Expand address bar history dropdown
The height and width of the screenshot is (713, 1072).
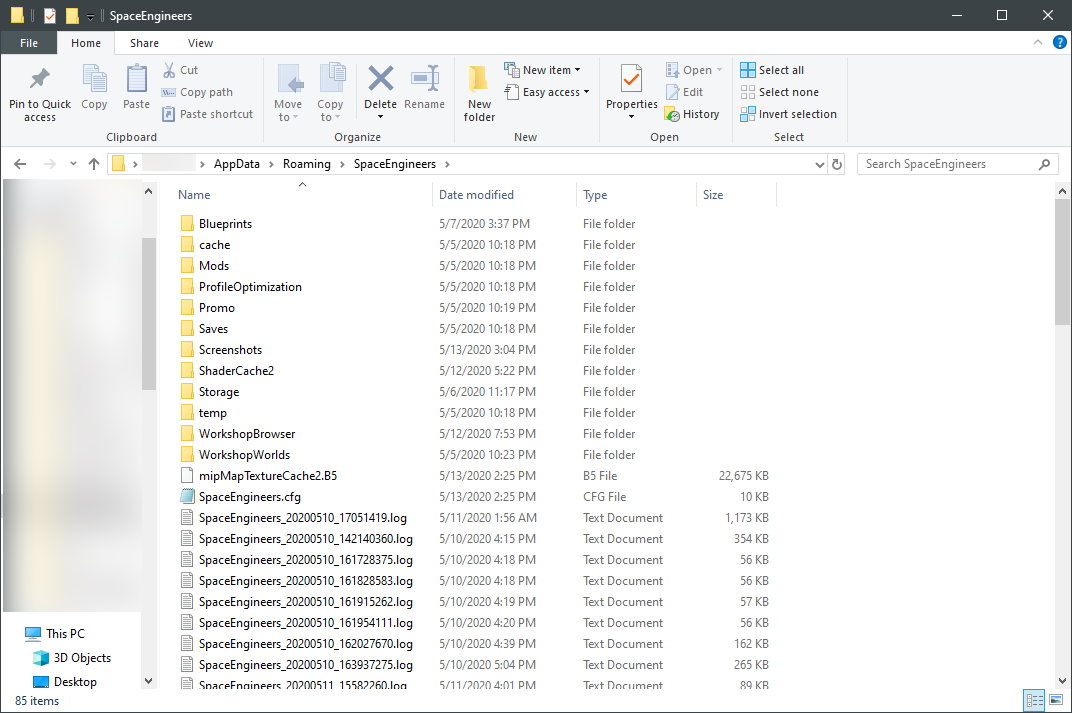(819, 164)
